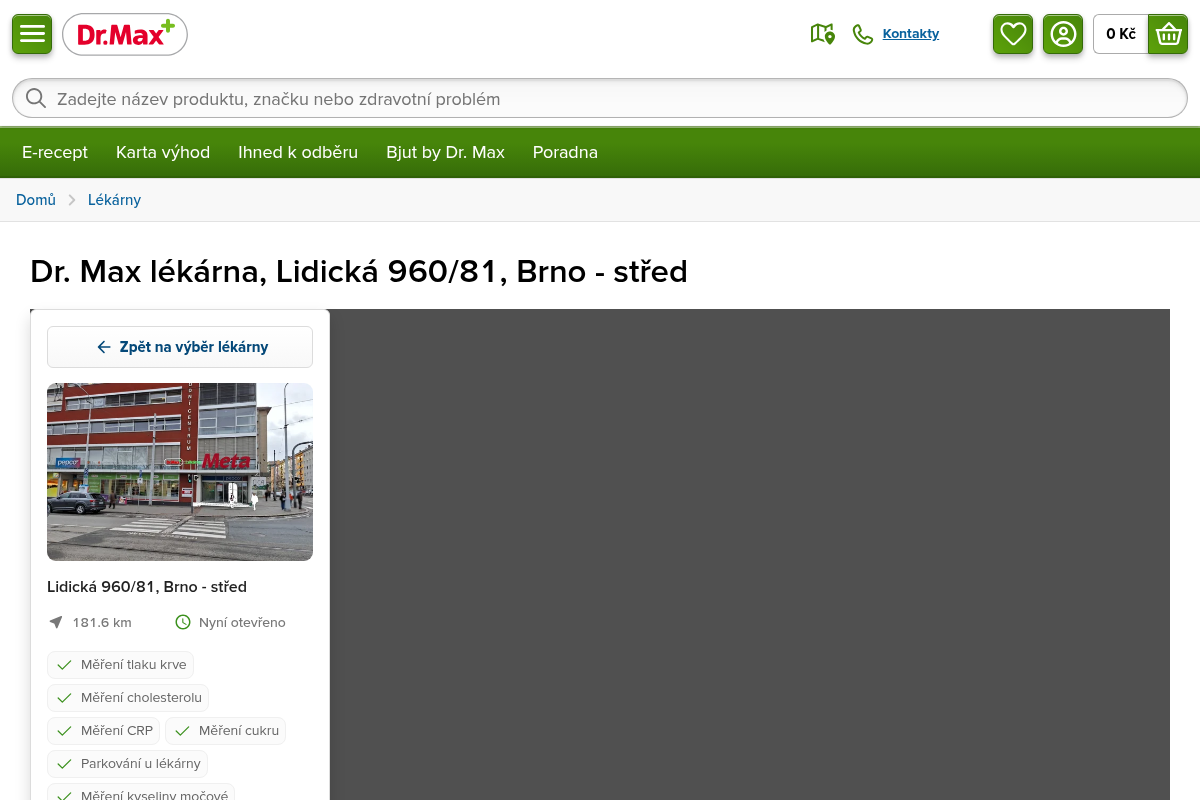The height and width of the screenshot is (800, 1200).
Task: Open the pharmacy map locator icon
Action: pos(822,34)
